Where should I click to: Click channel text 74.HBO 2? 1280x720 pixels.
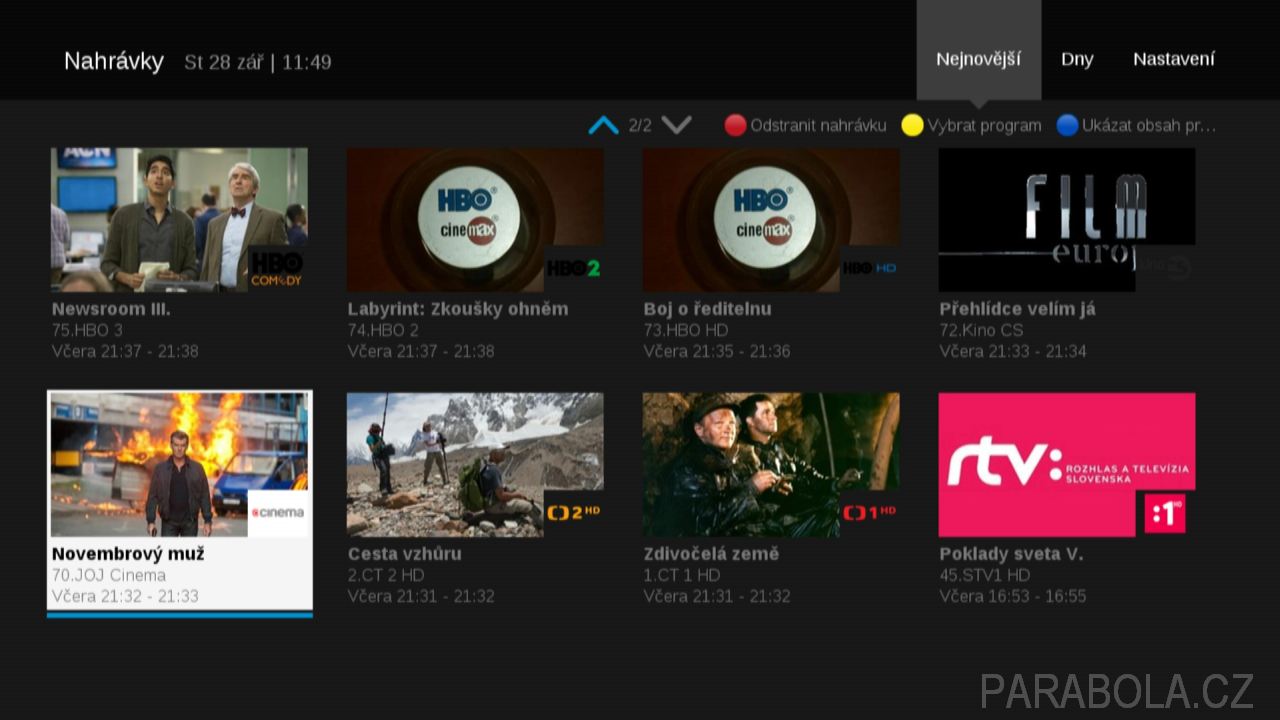coord(383,330)
